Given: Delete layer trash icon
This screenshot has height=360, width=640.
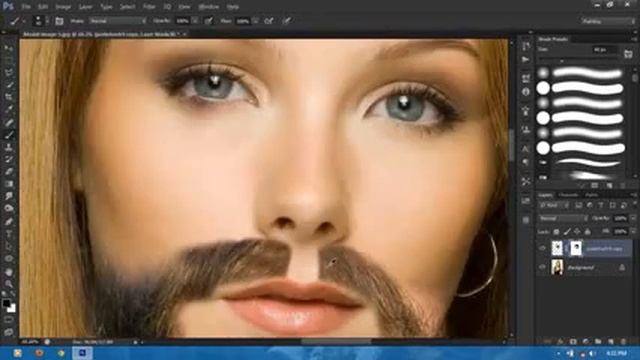Looking at the screenshot, I should coord(623,341).
